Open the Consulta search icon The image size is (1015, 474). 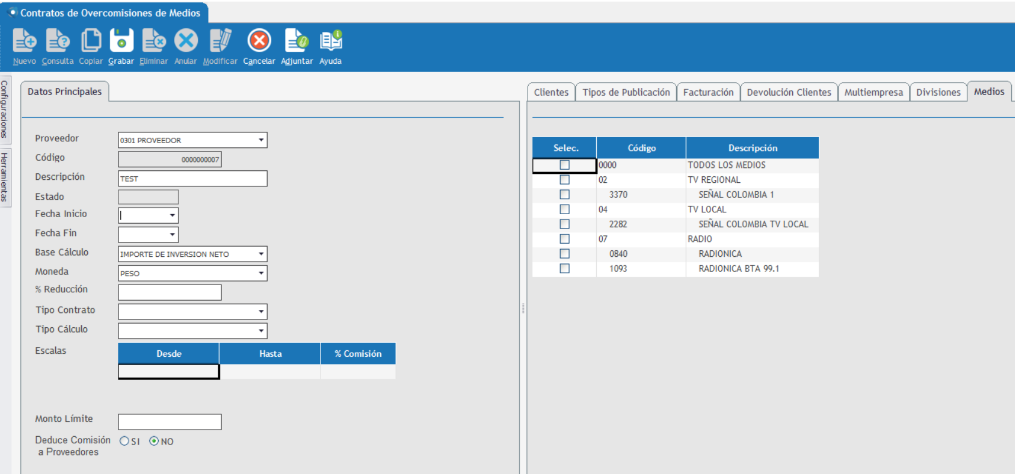point(57,41)
